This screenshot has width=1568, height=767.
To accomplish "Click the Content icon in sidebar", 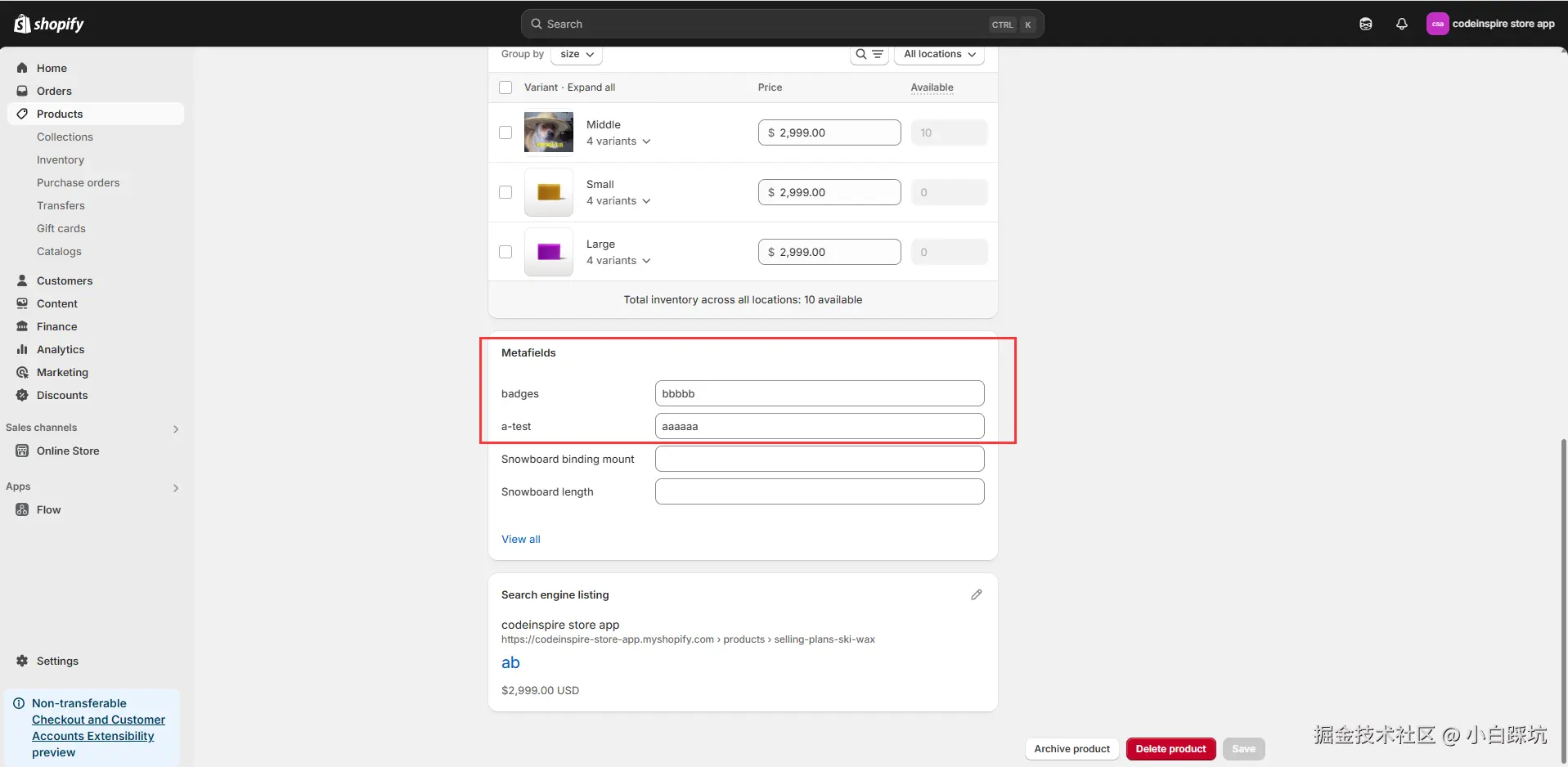I will pos(22,303).
